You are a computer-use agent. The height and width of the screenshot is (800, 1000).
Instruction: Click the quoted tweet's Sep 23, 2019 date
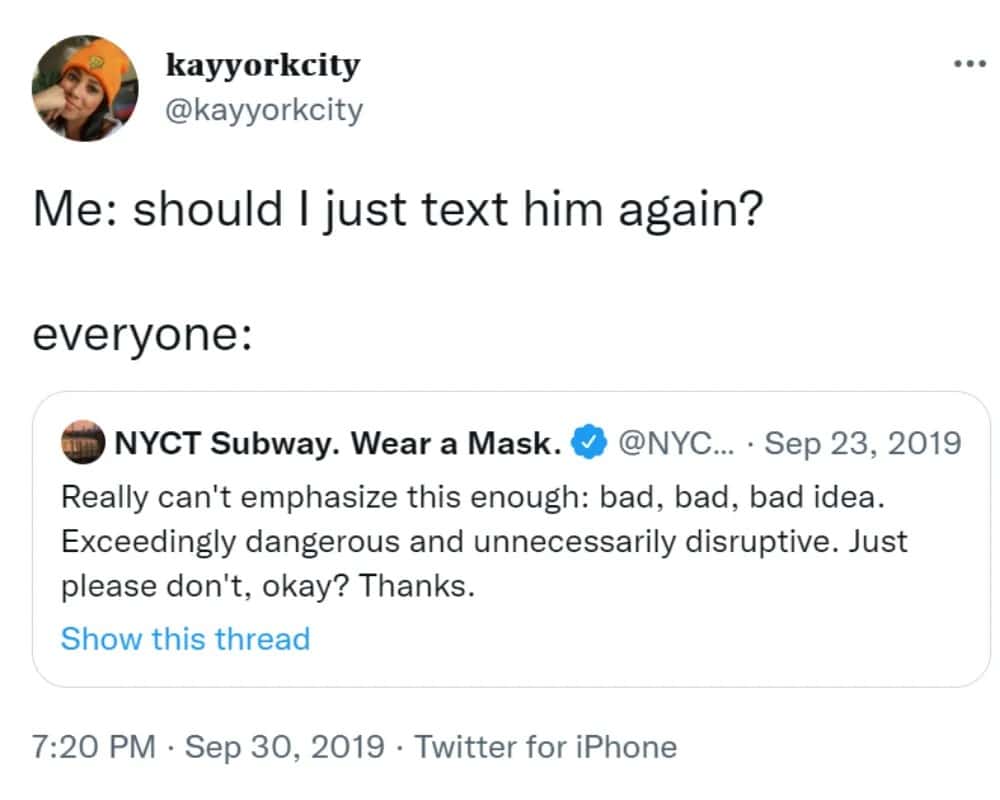(x=862, y=441)
